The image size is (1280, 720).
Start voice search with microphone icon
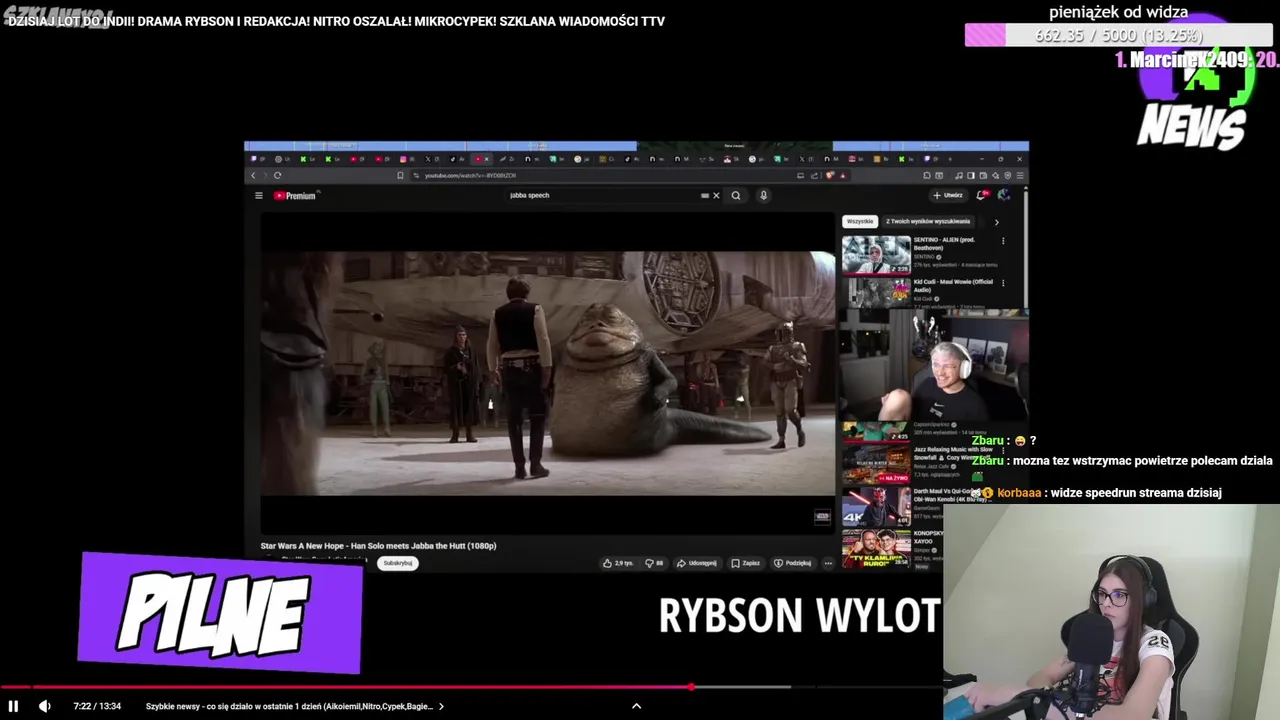pyautogui.click(x=763, y=196)
